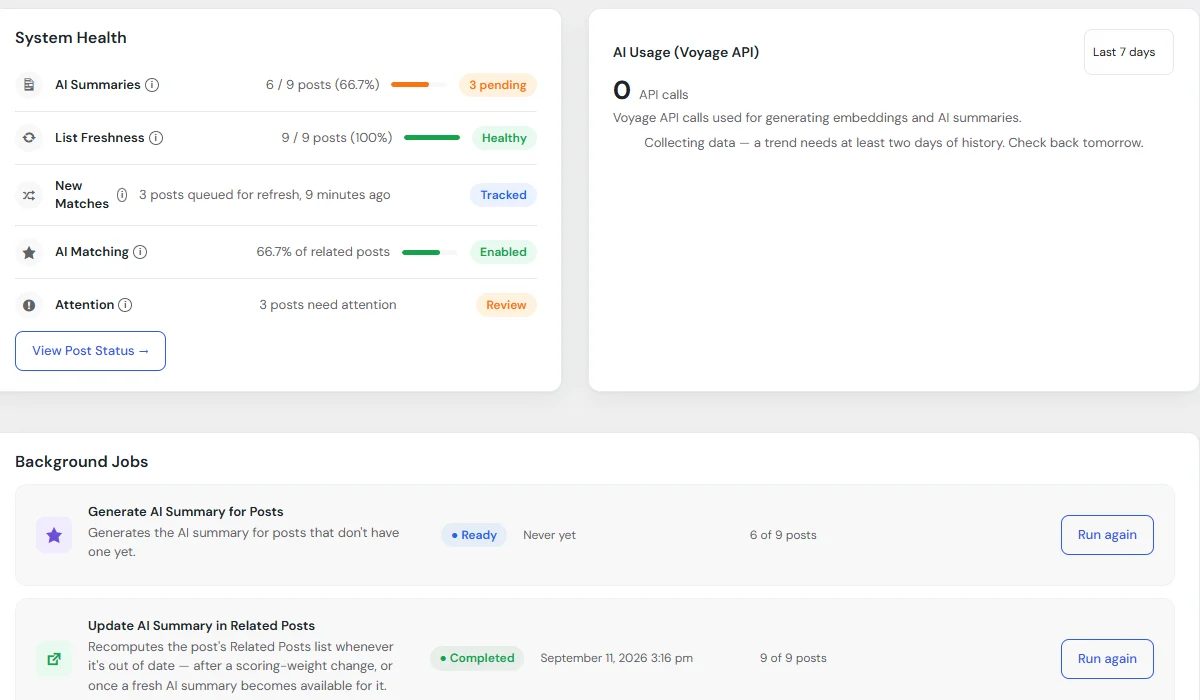Image resolution: width=1200 pixels, height=700 pixels.
Task: Click the 3 pending badge
Action: click(x=498, y=85)
